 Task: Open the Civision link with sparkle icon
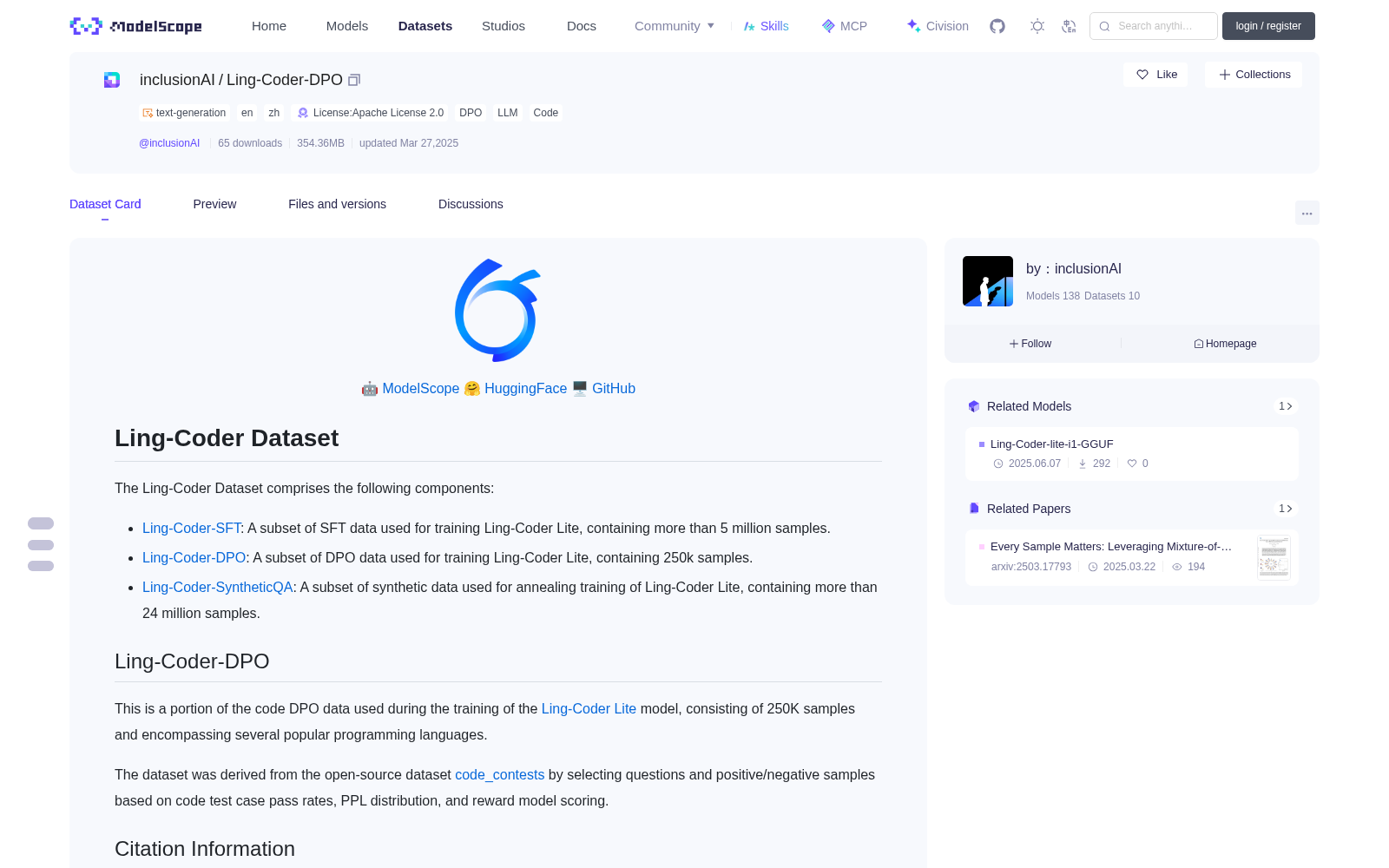coord(938,26)
